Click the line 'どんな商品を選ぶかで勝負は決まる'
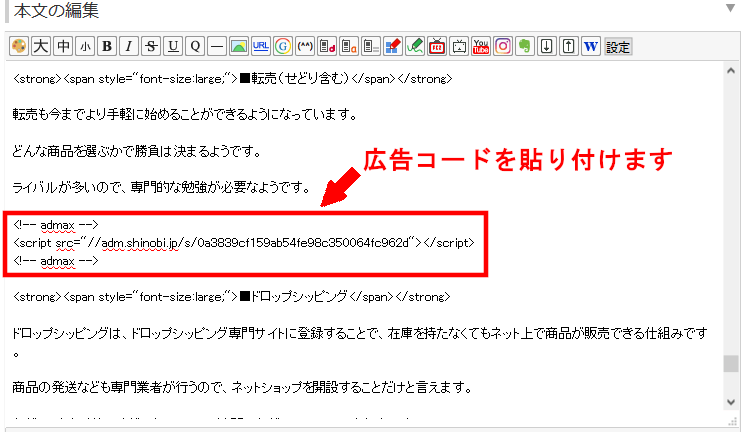This screenshot has width=744, height=432. [x=136, y=151]
